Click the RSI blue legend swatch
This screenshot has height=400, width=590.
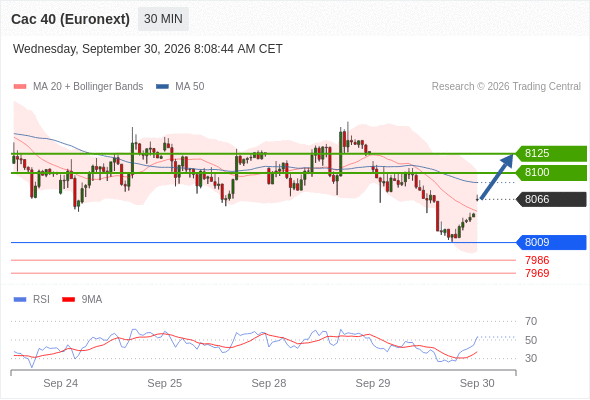(20, 300)
